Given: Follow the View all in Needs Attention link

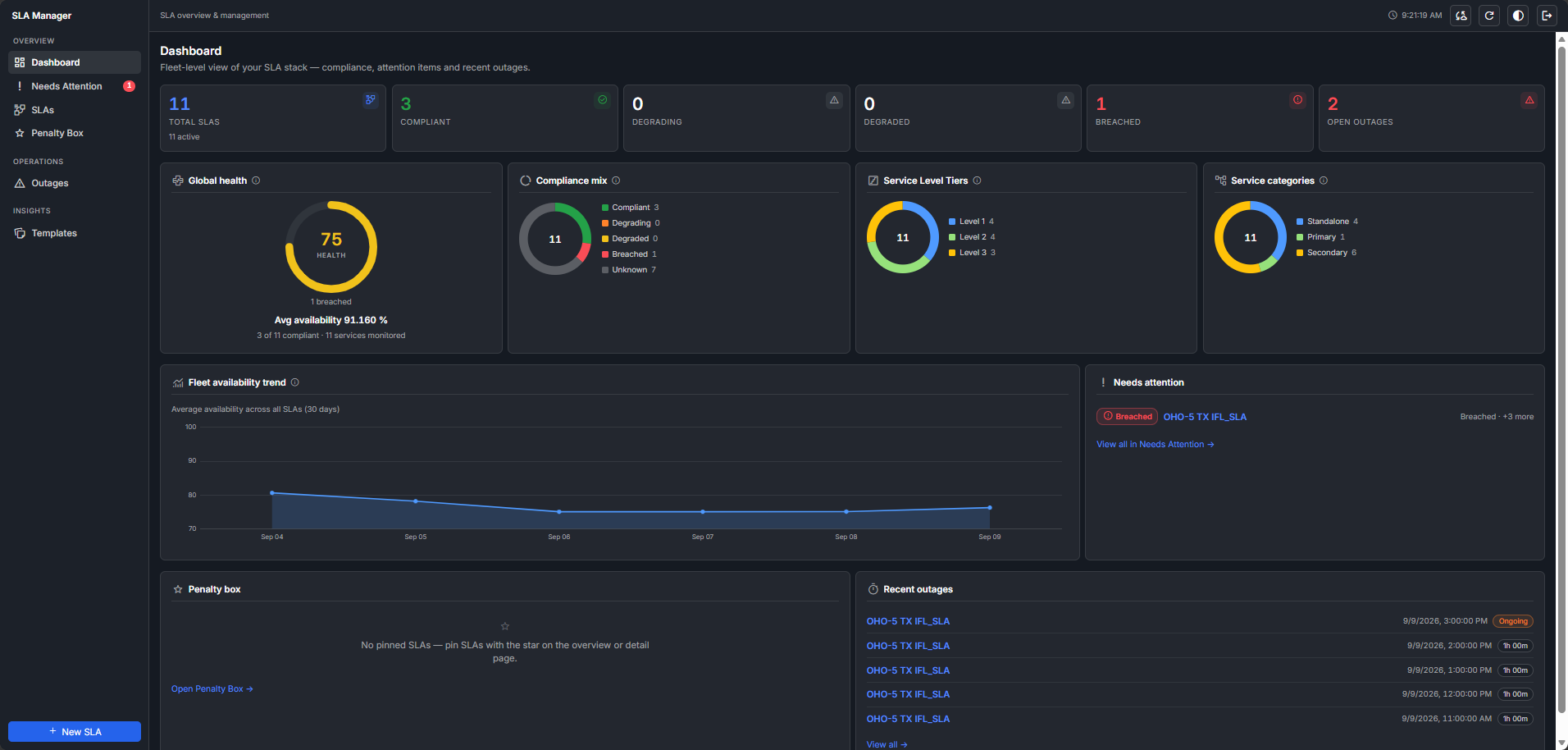Looking at the screenshot, I should tap(1155, 445).
